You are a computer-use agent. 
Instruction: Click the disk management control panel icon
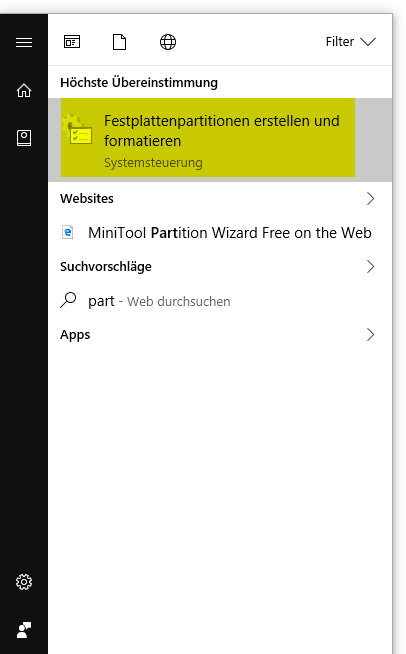click(x=78, y=130)
